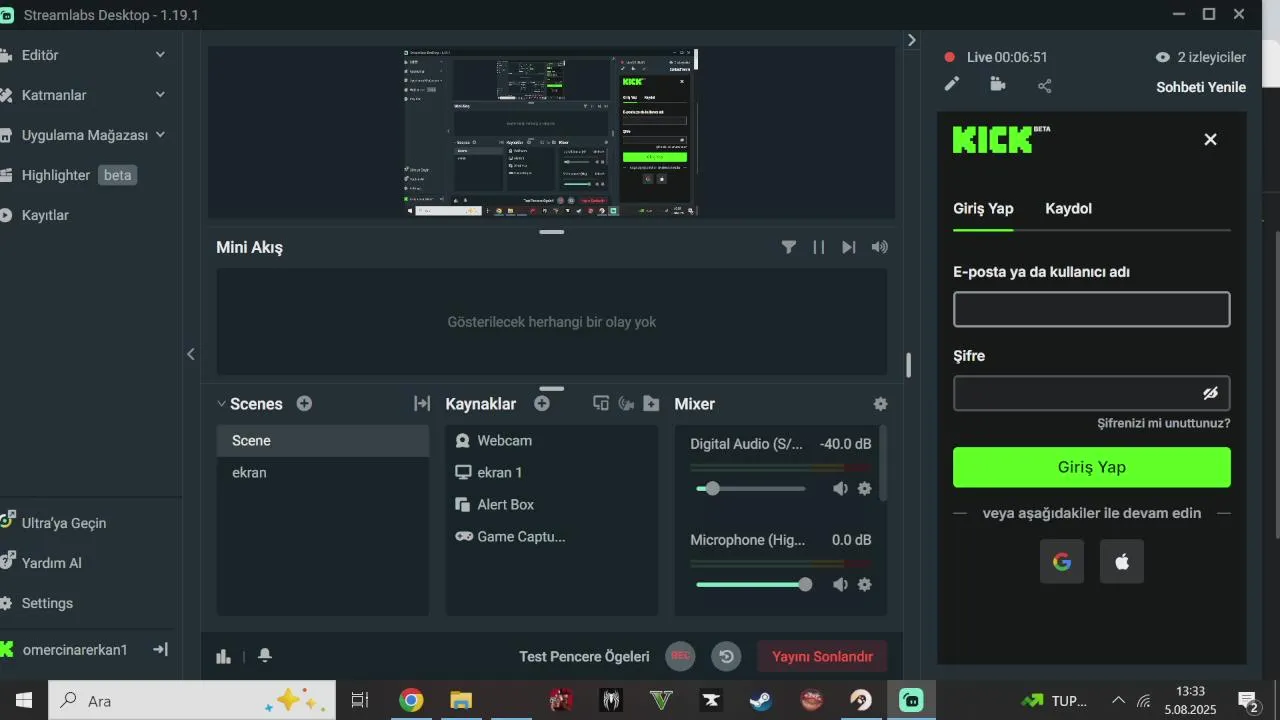The height and width of the screenshot is (720, 1280).
Task: Share the stream with the share icon
Action: pos(1045,86)
